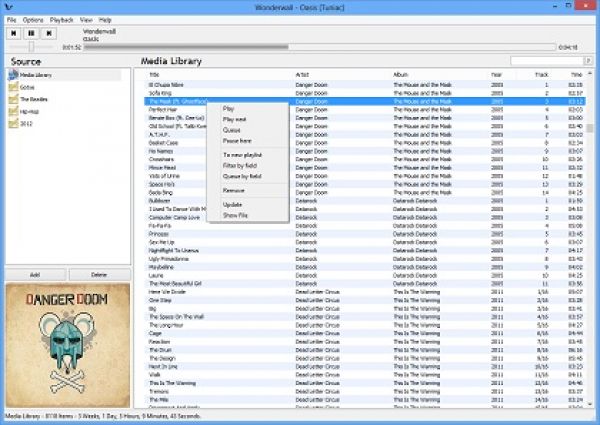
Task: Open the Options menu
Action: pos(33,20)
